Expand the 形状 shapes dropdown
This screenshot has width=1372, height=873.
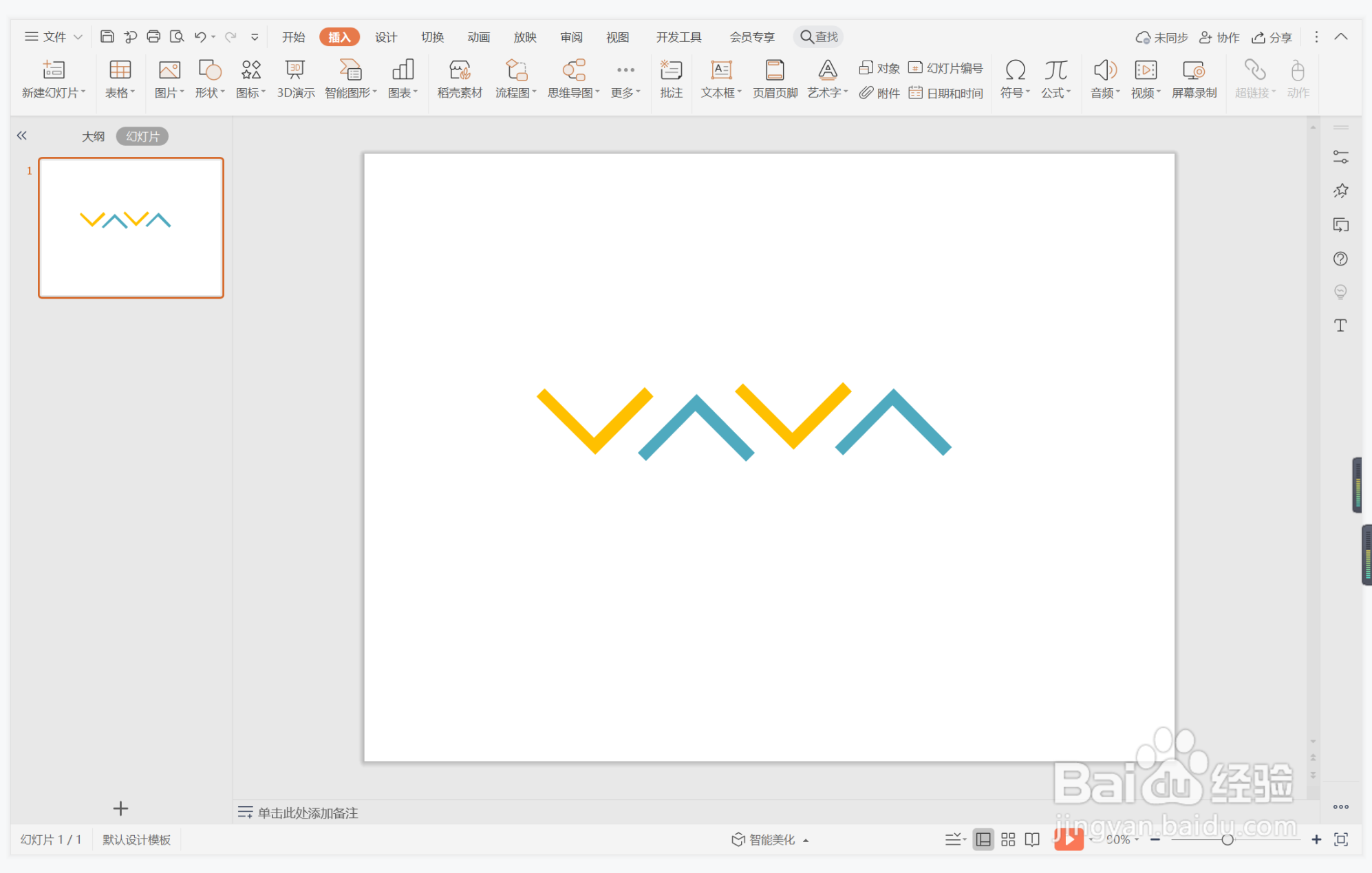click(x=210, y=92)
